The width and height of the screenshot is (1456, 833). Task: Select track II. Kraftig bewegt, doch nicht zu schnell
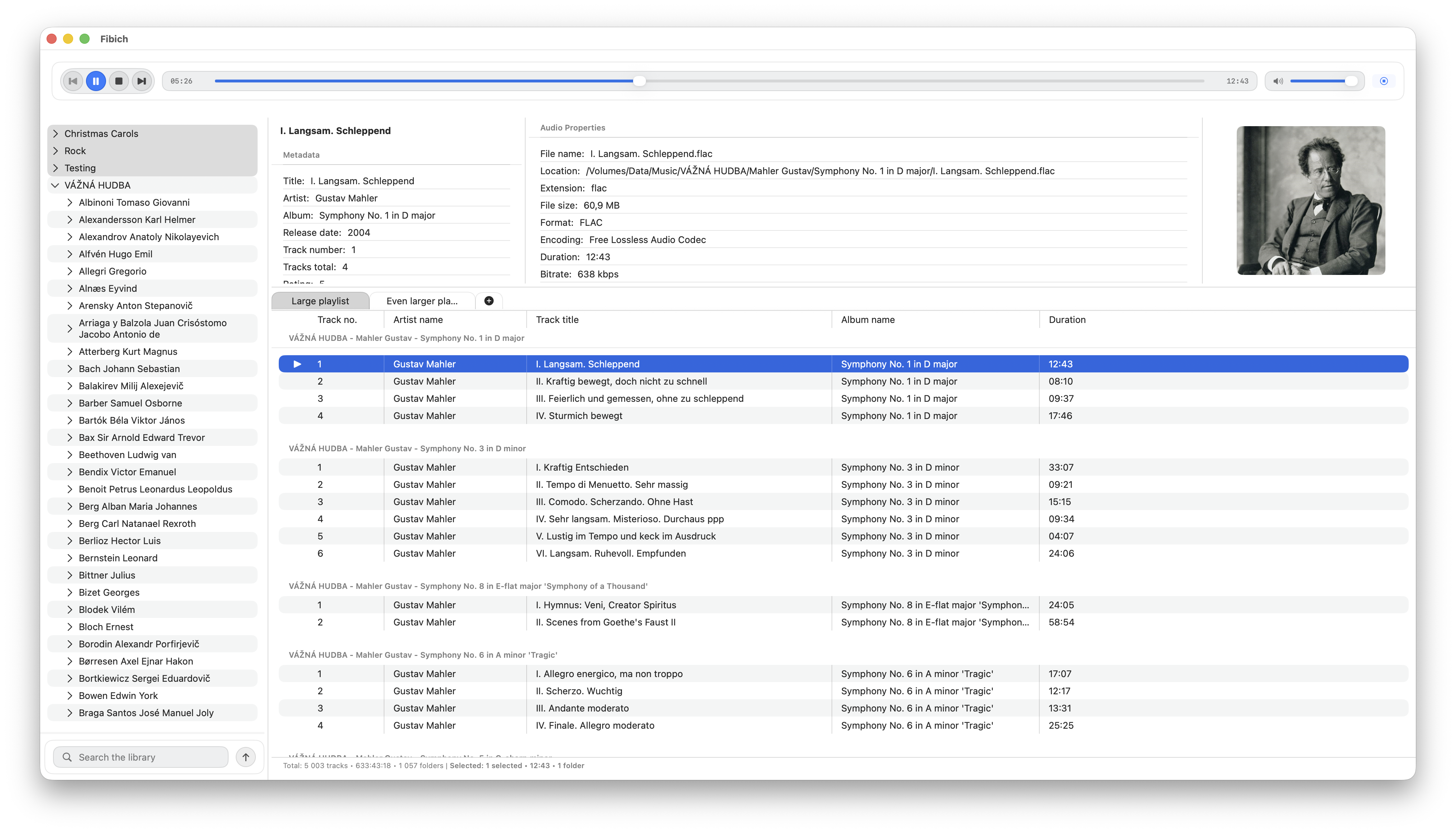pyautogui.click(x=843, y=381)
